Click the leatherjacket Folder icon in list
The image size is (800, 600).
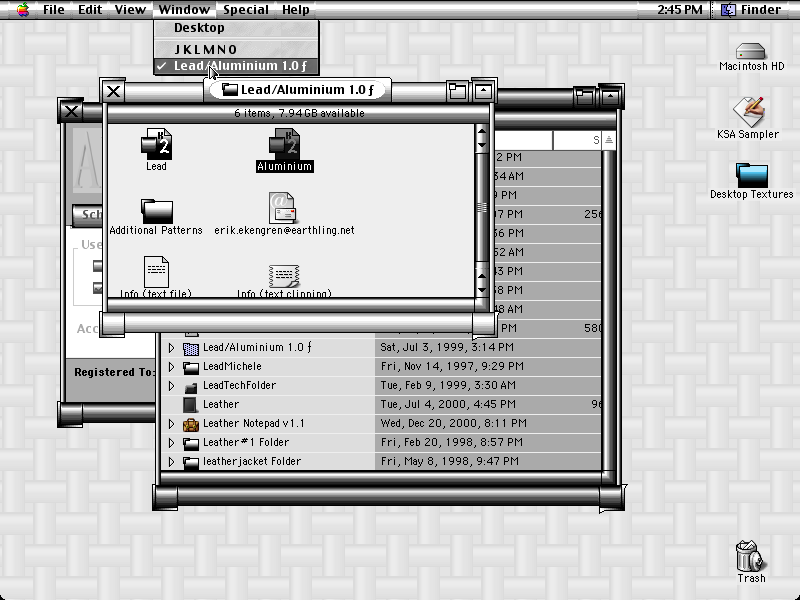click(191, 462)
